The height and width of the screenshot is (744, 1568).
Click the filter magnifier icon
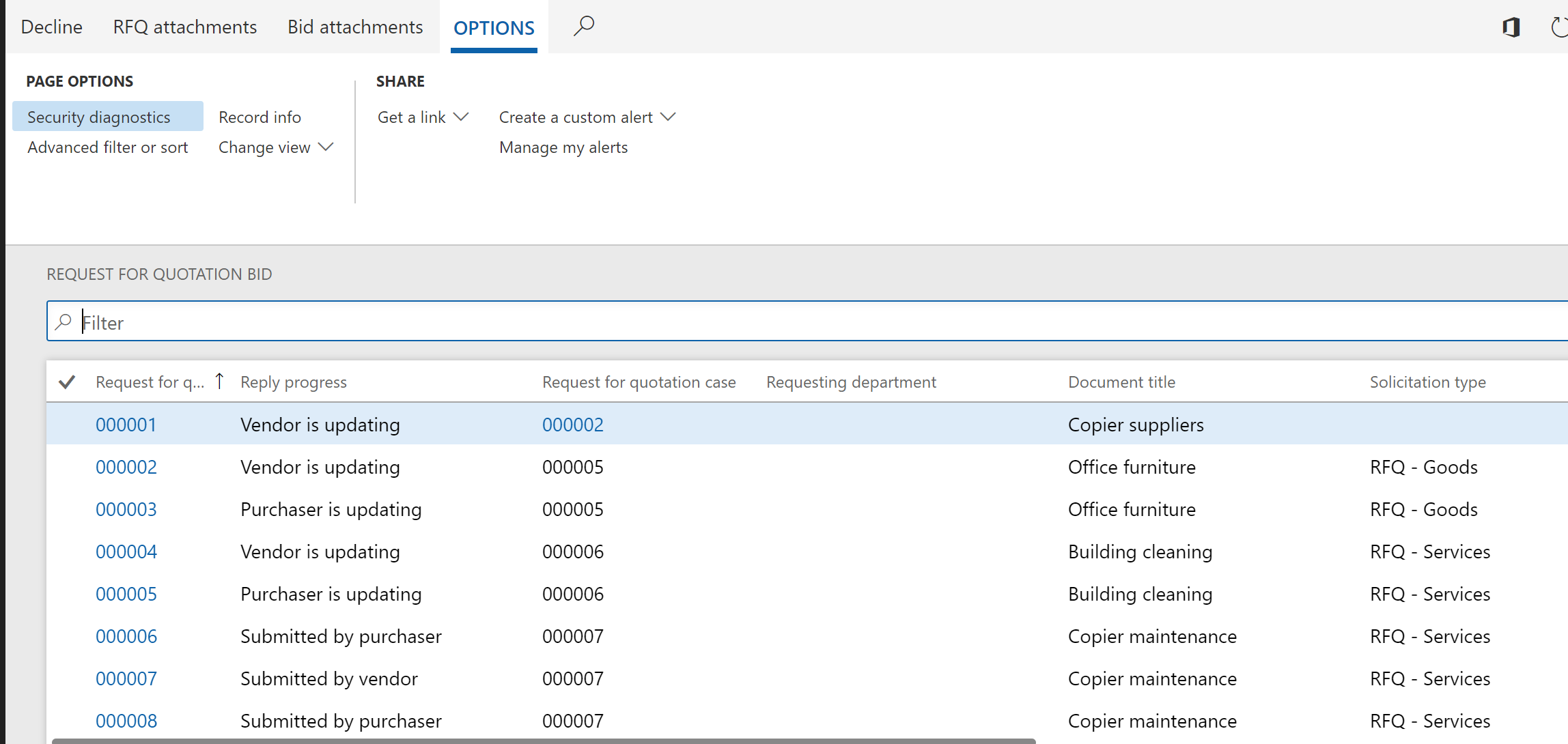pyautogui.click(x=64, y=321)
